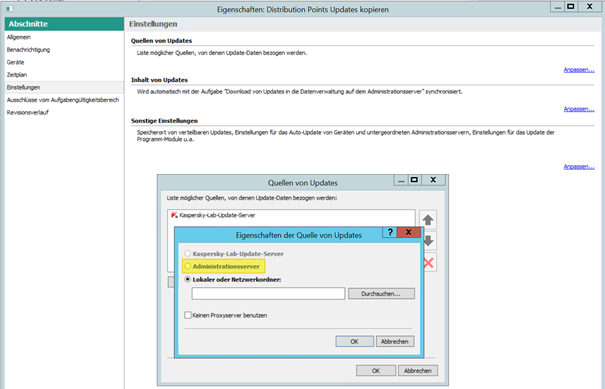Close the Quellen von Updates window

click(x=433, y=180)
